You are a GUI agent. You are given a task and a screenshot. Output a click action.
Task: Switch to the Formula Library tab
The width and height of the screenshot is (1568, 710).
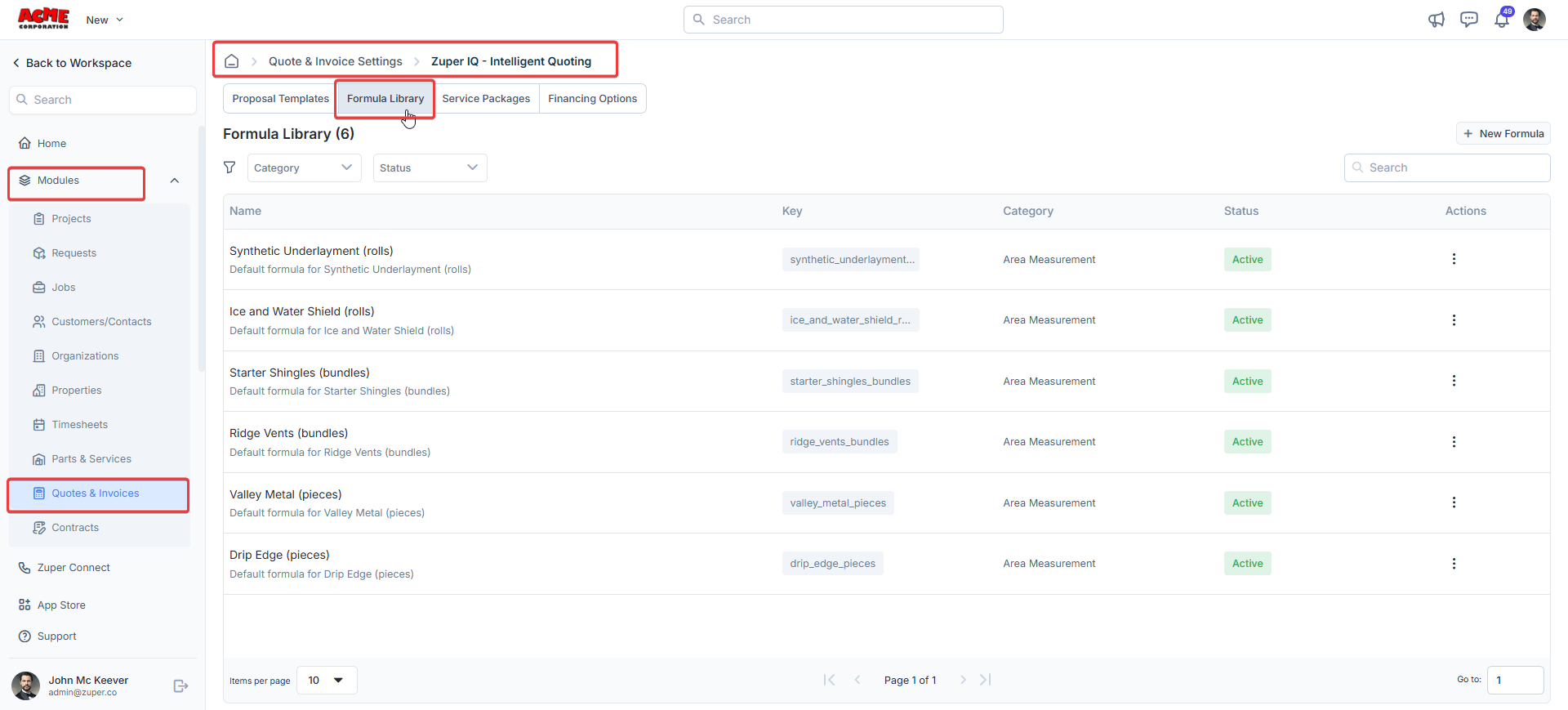click(385, 99)
